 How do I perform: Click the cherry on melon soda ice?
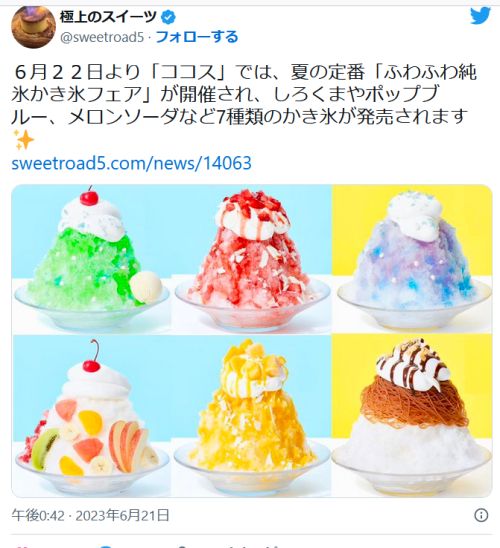pyautogui.click(x=89, y=197)
